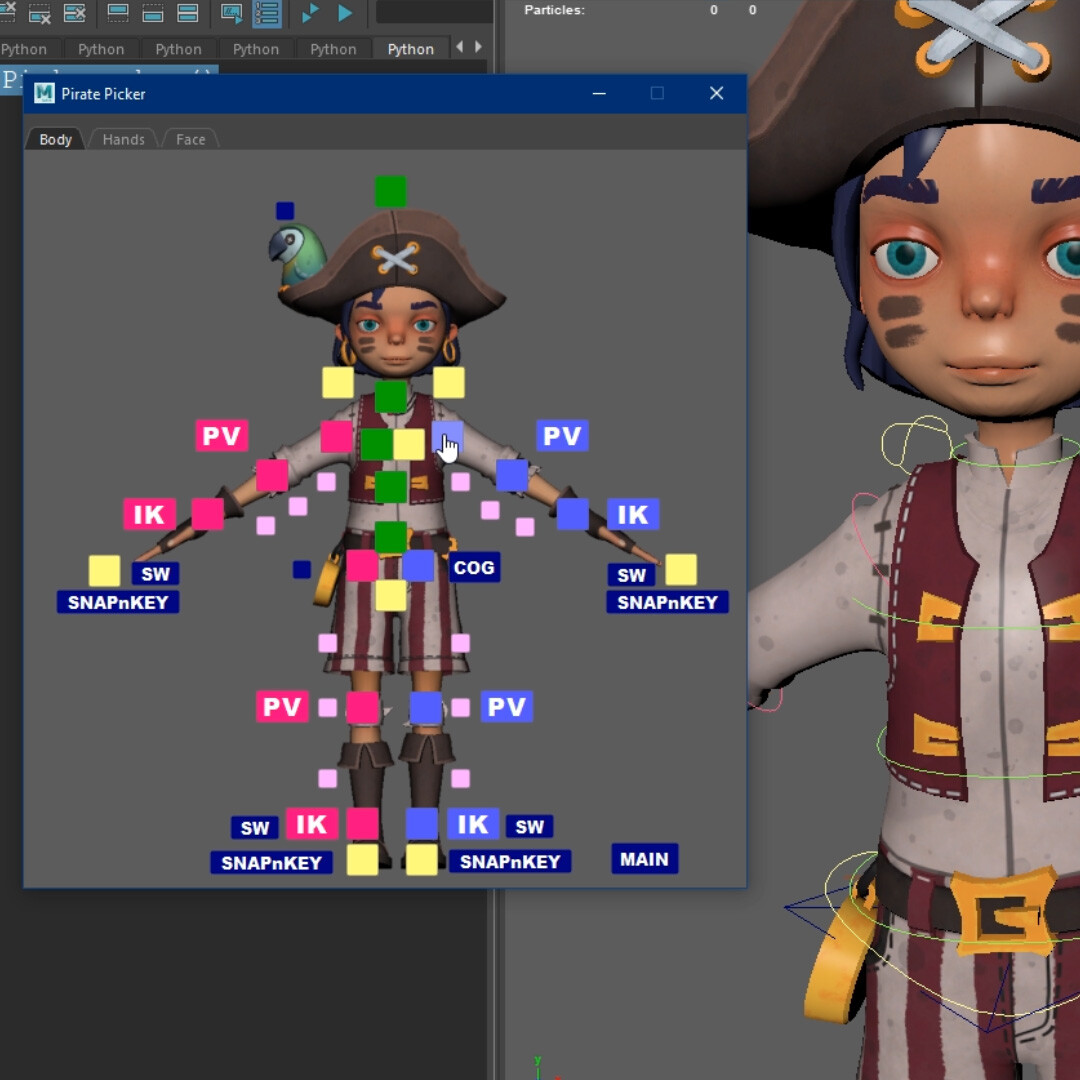Click the Clear Input toolbar icon
This screenshot has width=1080, height=1080.
point(40,13)
